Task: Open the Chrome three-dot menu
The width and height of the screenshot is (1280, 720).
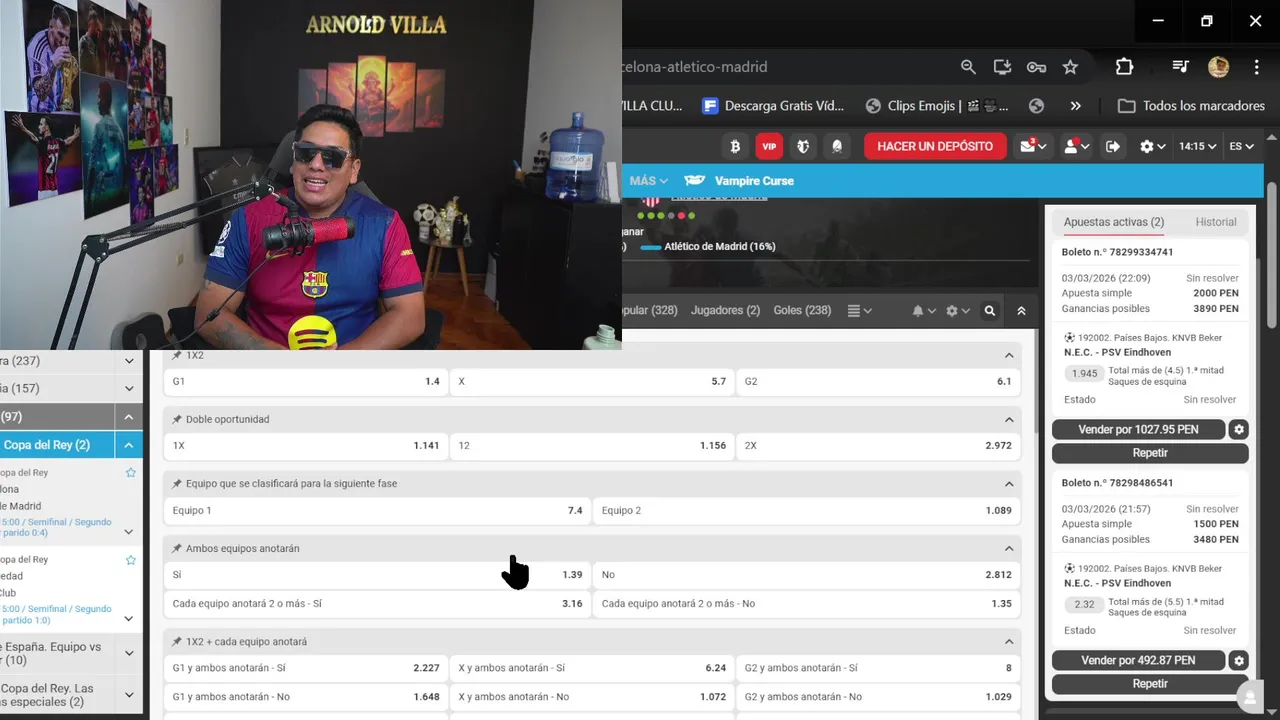Action: (1257, 67)
